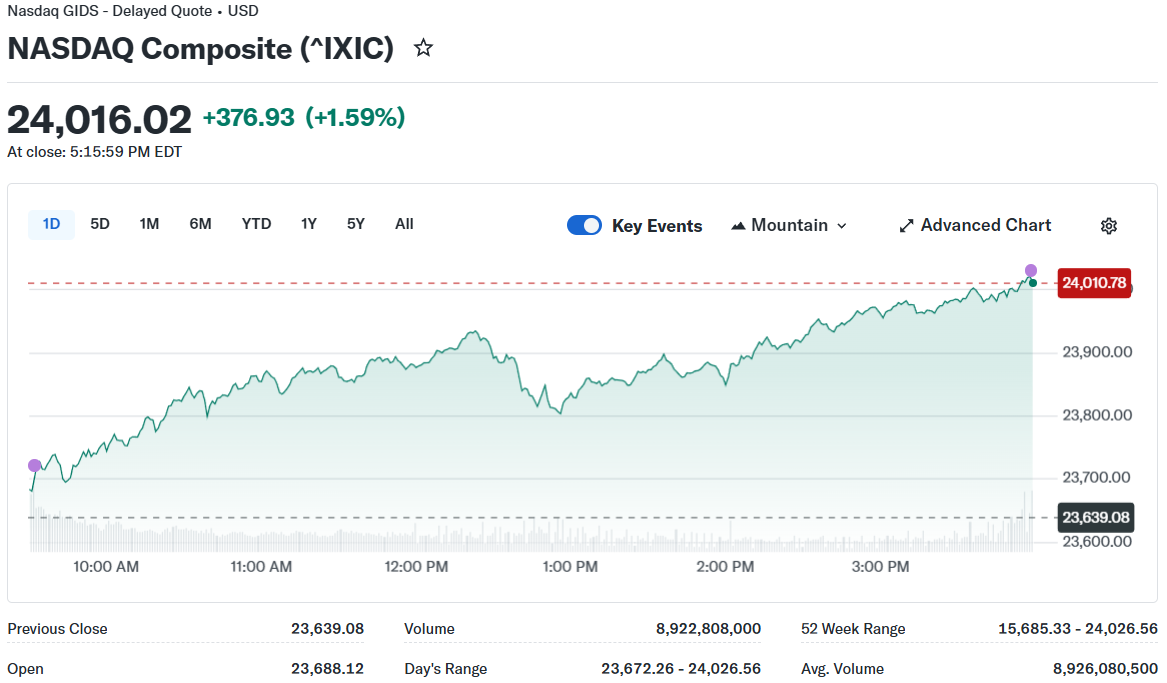1167x683 pixels.
Task: Expand the Mountain chart style dropdown
Action: click(789, 225)
